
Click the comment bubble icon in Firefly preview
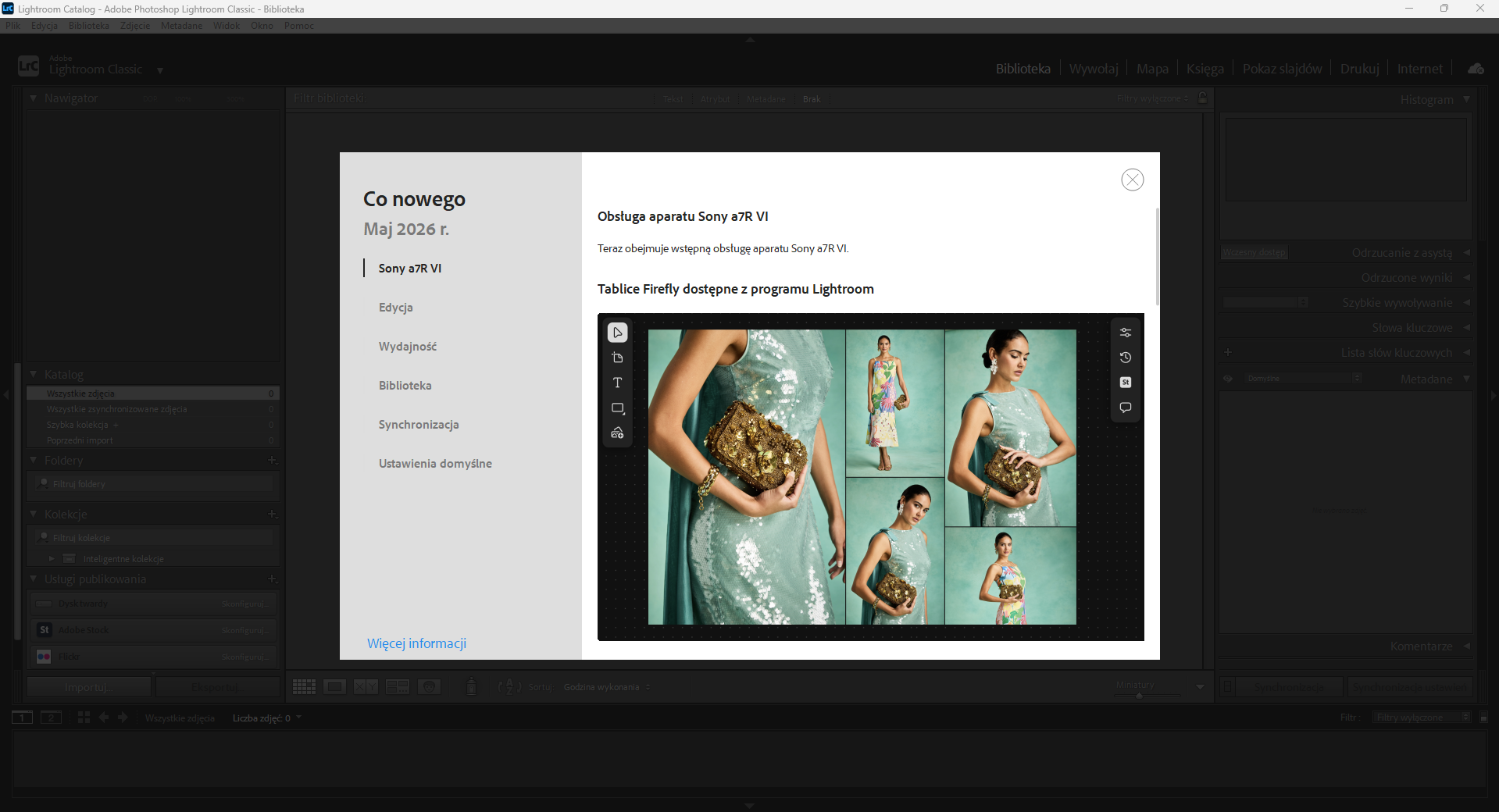1125,408
